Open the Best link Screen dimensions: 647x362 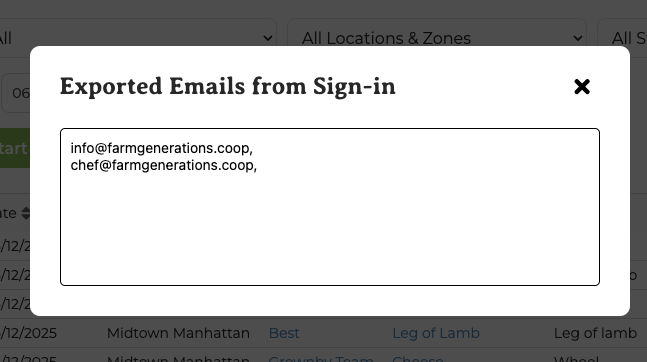coord(284,333)
